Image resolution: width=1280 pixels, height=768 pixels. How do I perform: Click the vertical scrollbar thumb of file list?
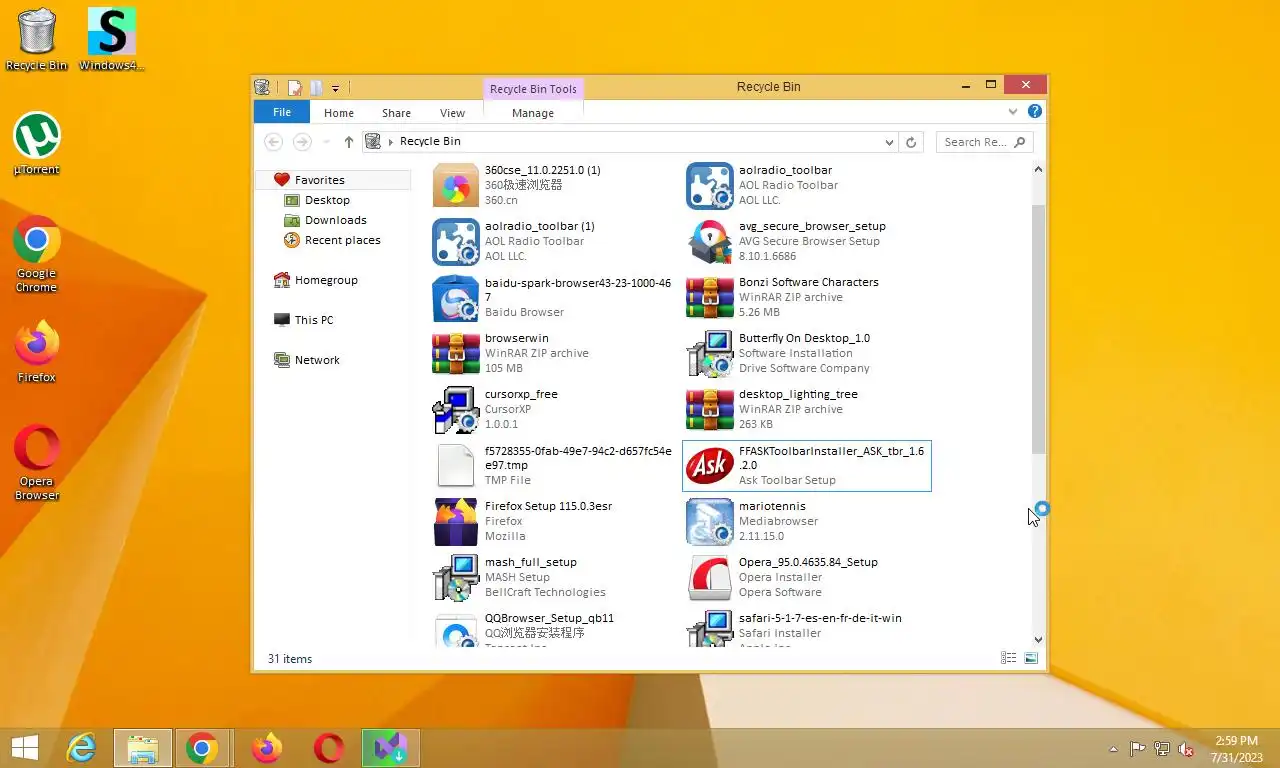(x=1038, y=328)
